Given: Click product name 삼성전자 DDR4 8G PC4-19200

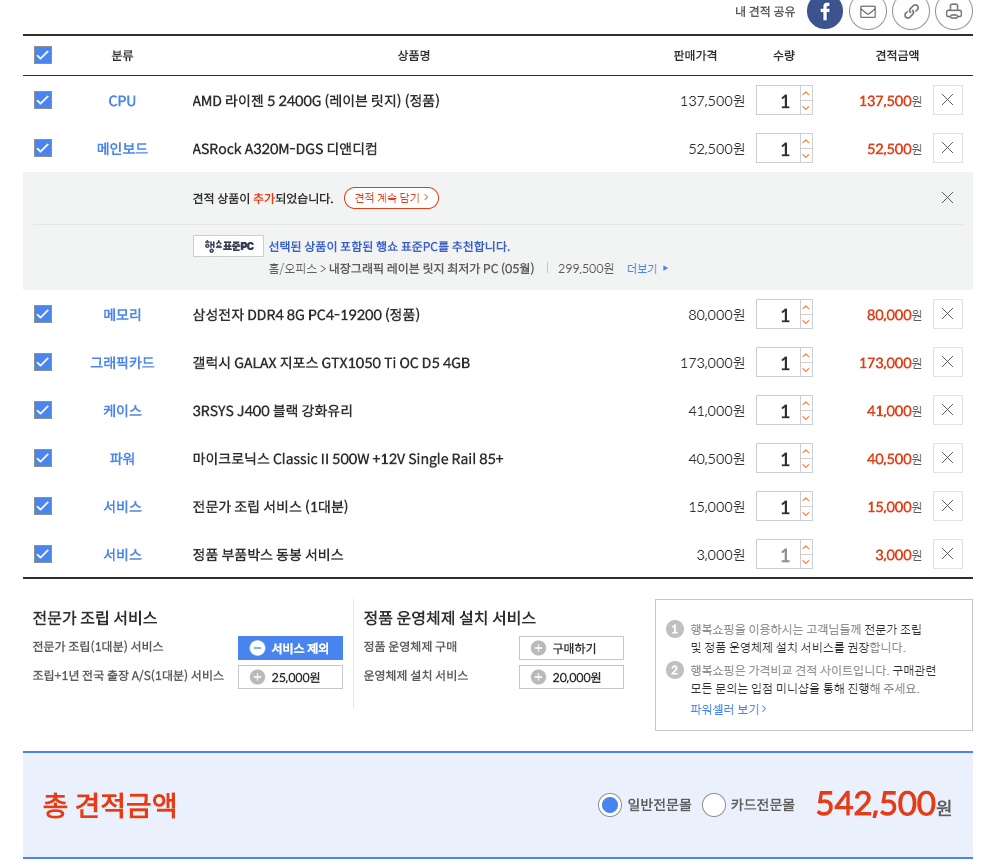Looking at the screenshot, I should pyautogui.click(x=306, y=315).
